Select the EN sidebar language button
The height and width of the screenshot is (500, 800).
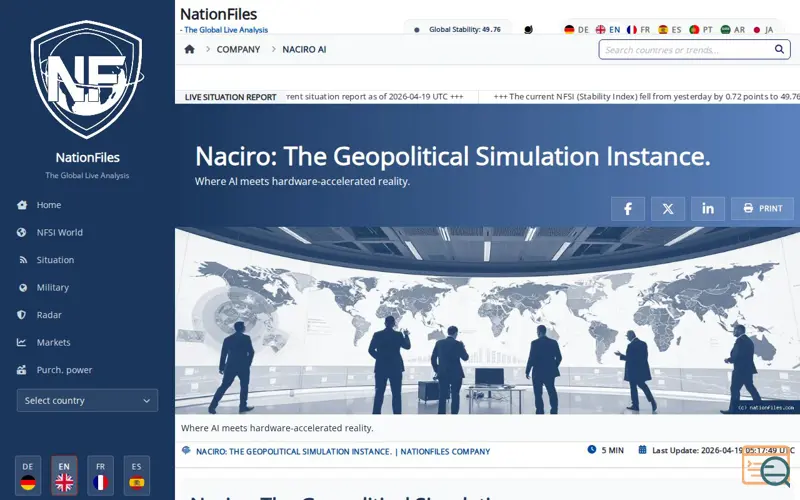(x=64, y=475)
